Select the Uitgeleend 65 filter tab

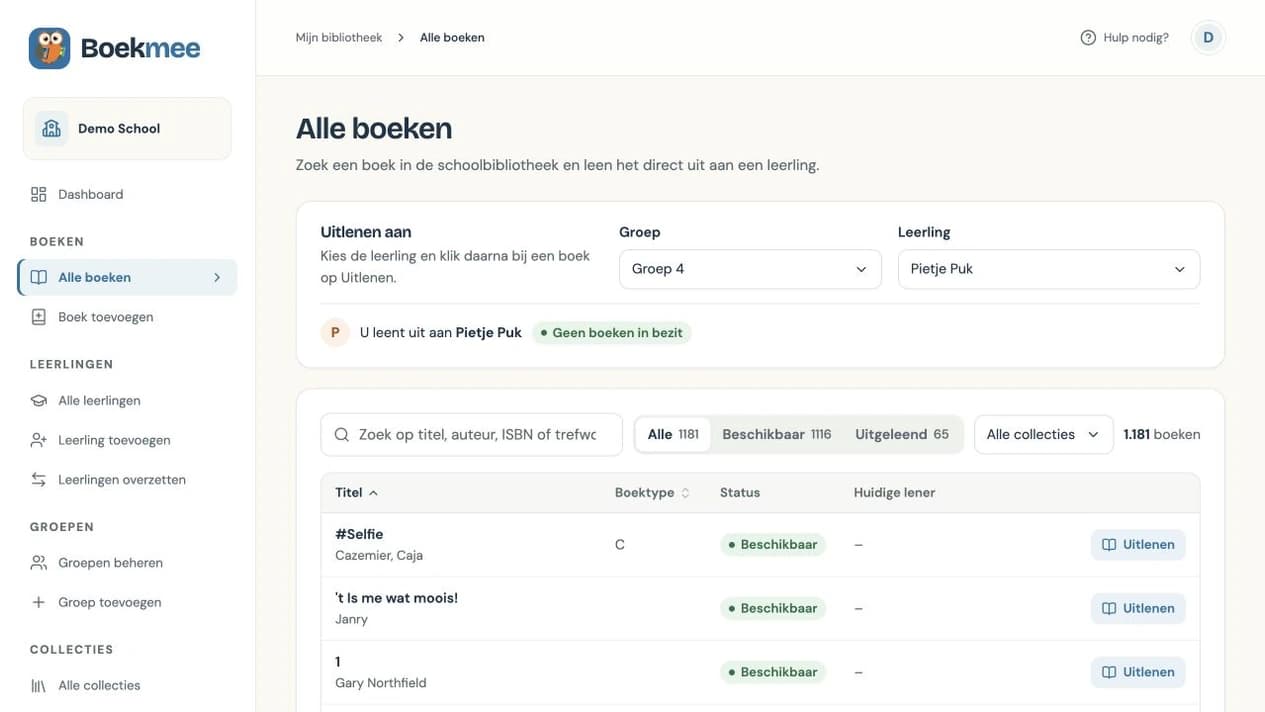(902, 434)
